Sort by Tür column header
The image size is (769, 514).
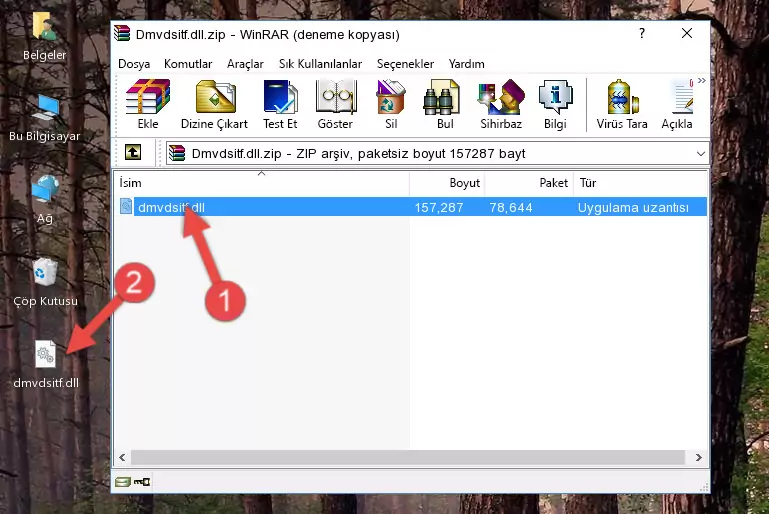[x=640, y=182]
